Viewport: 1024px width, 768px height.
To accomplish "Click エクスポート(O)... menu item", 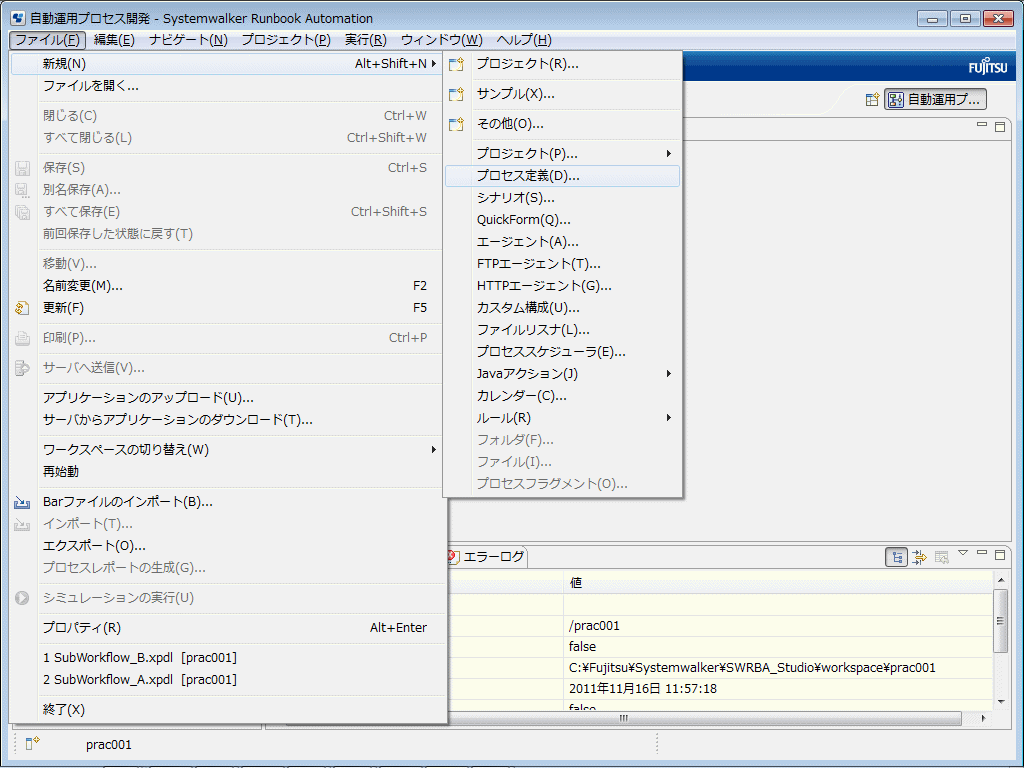I will click(x=227, y=546).
